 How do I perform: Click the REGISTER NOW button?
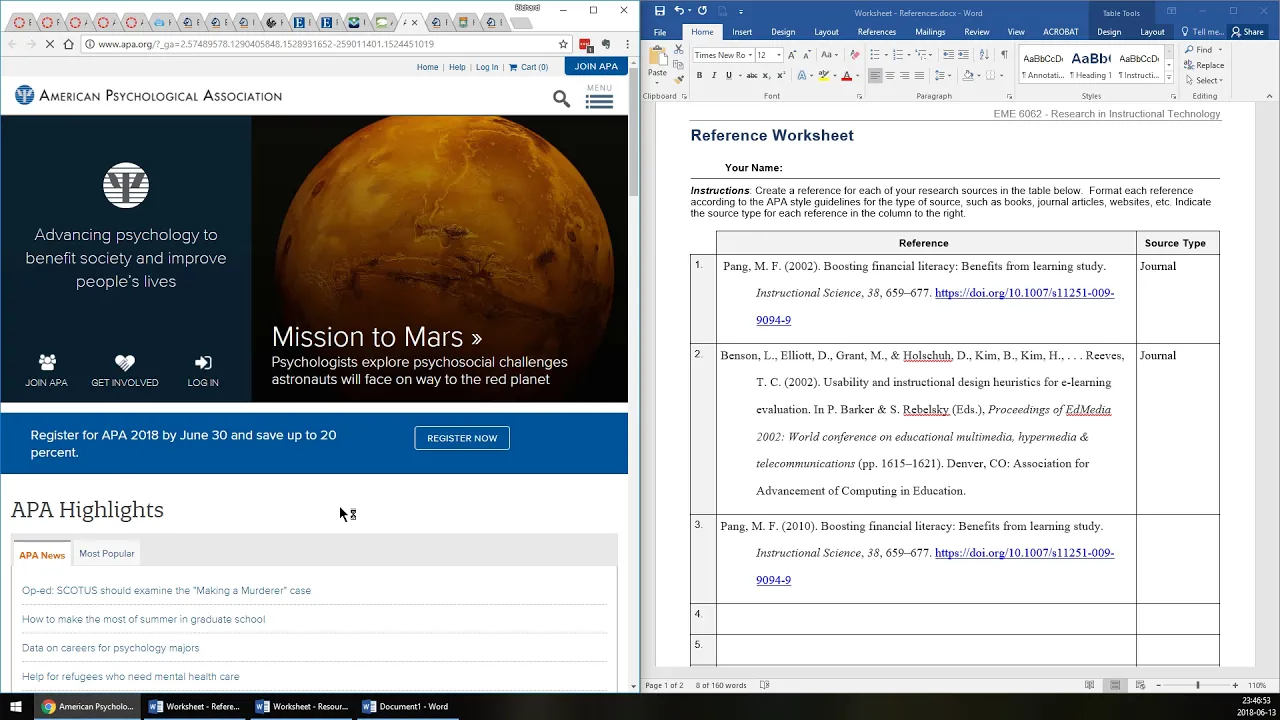pos(462,438)
